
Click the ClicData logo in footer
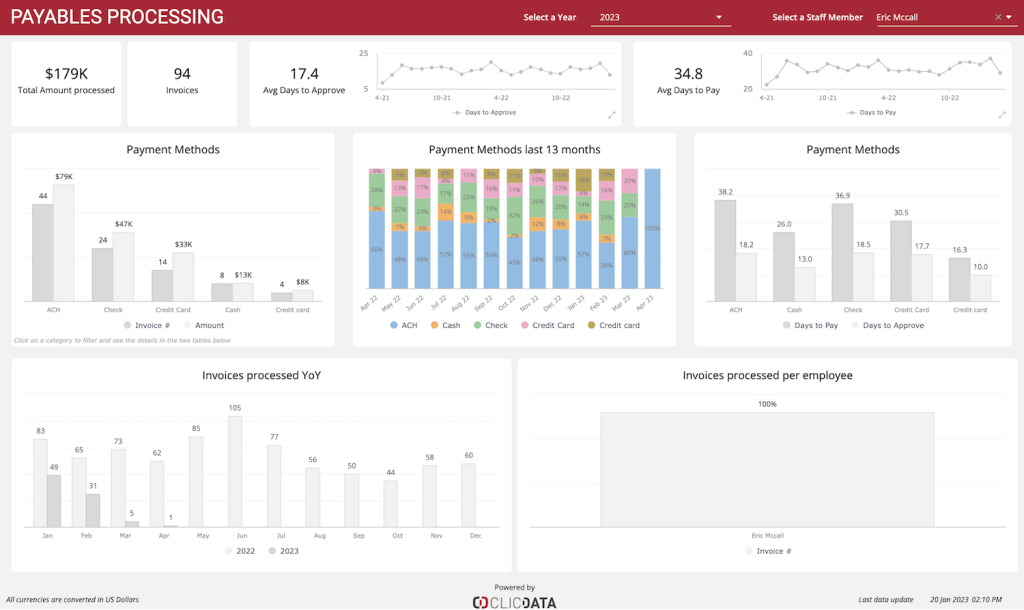[514, 601]
